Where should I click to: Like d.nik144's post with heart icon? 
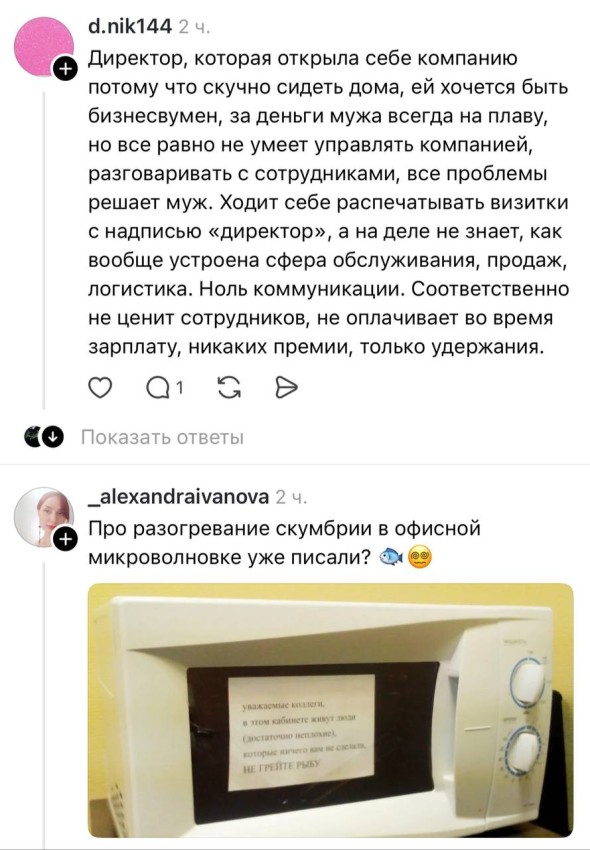[100, 388]
